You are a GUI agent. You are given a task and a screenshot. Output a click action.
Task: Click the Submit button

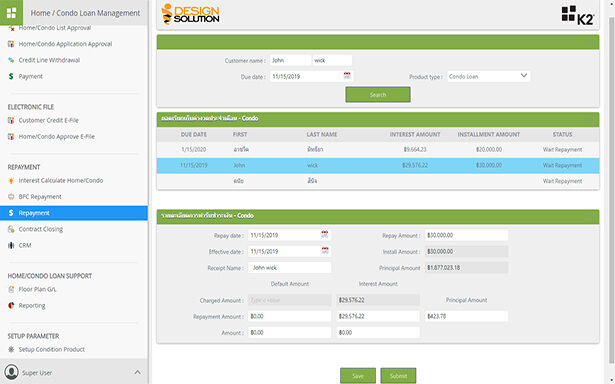point(398,375)
